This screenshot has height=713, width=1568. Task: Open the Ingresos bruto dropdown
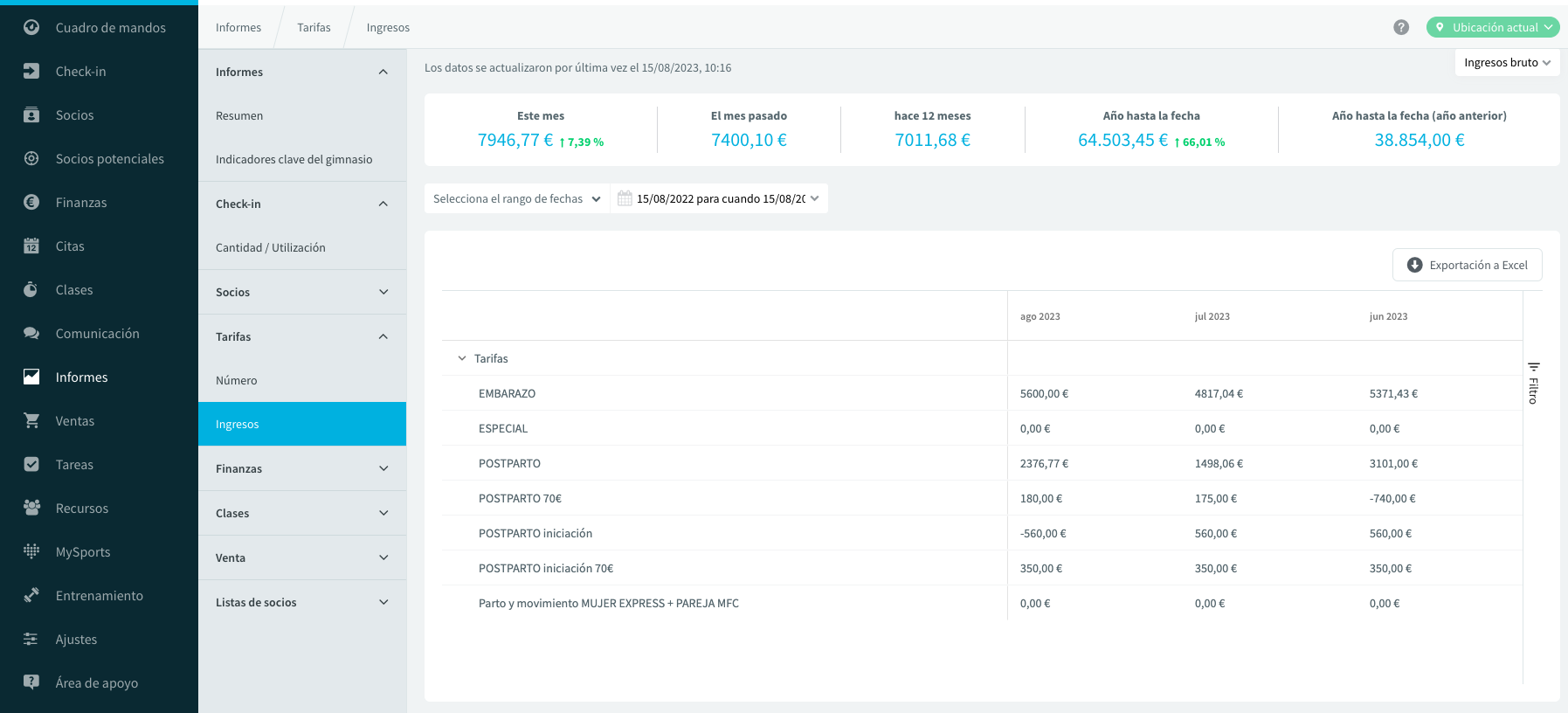tap(1507, 62)
